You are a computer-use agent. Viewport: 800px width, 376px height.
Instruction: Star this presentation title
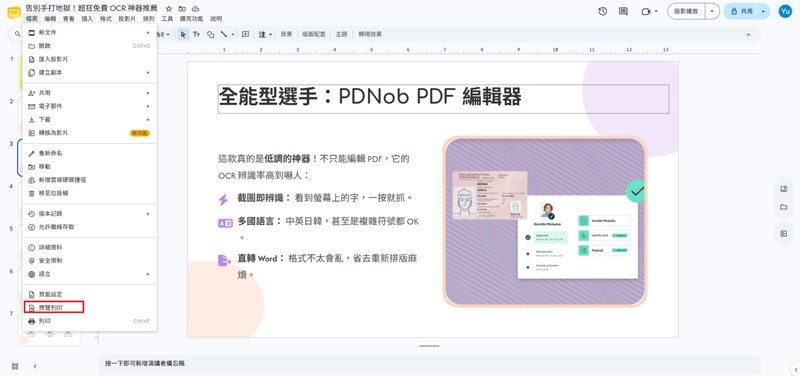pyautogui.click(x=169, y=9)
